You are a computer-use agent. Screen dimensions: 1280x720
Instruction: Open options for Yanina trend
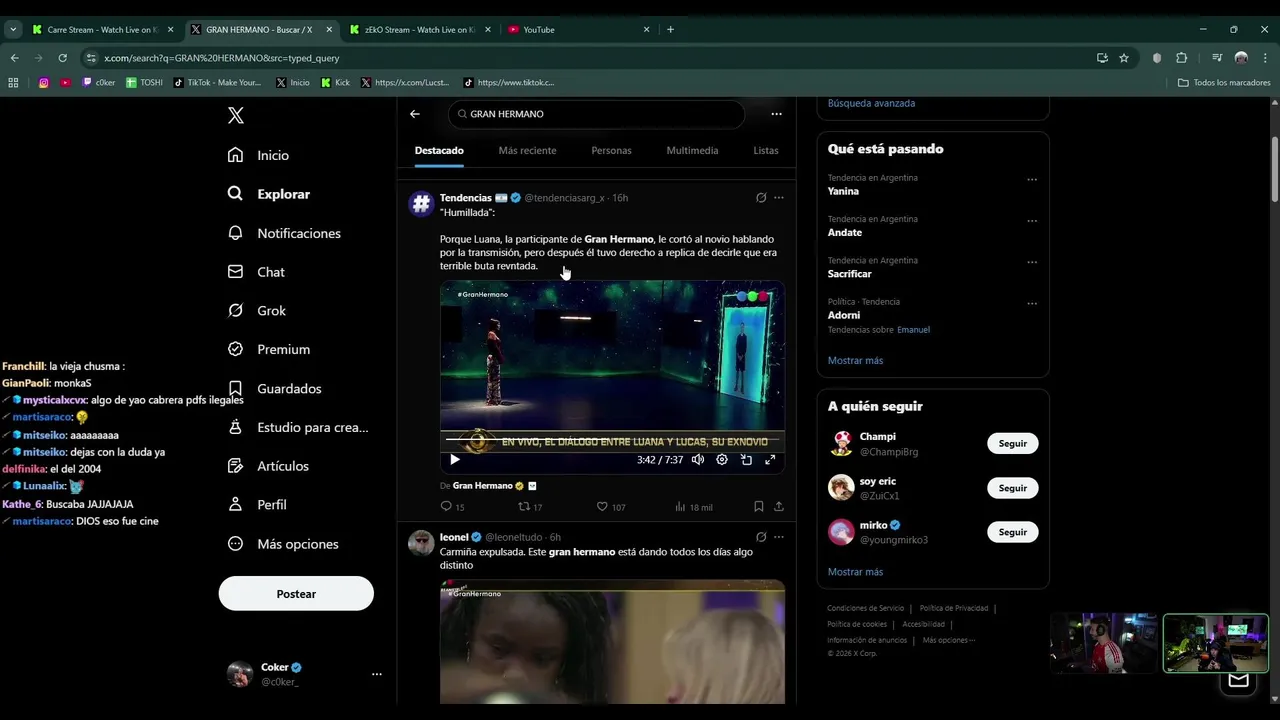click(x=1032, y=180)
